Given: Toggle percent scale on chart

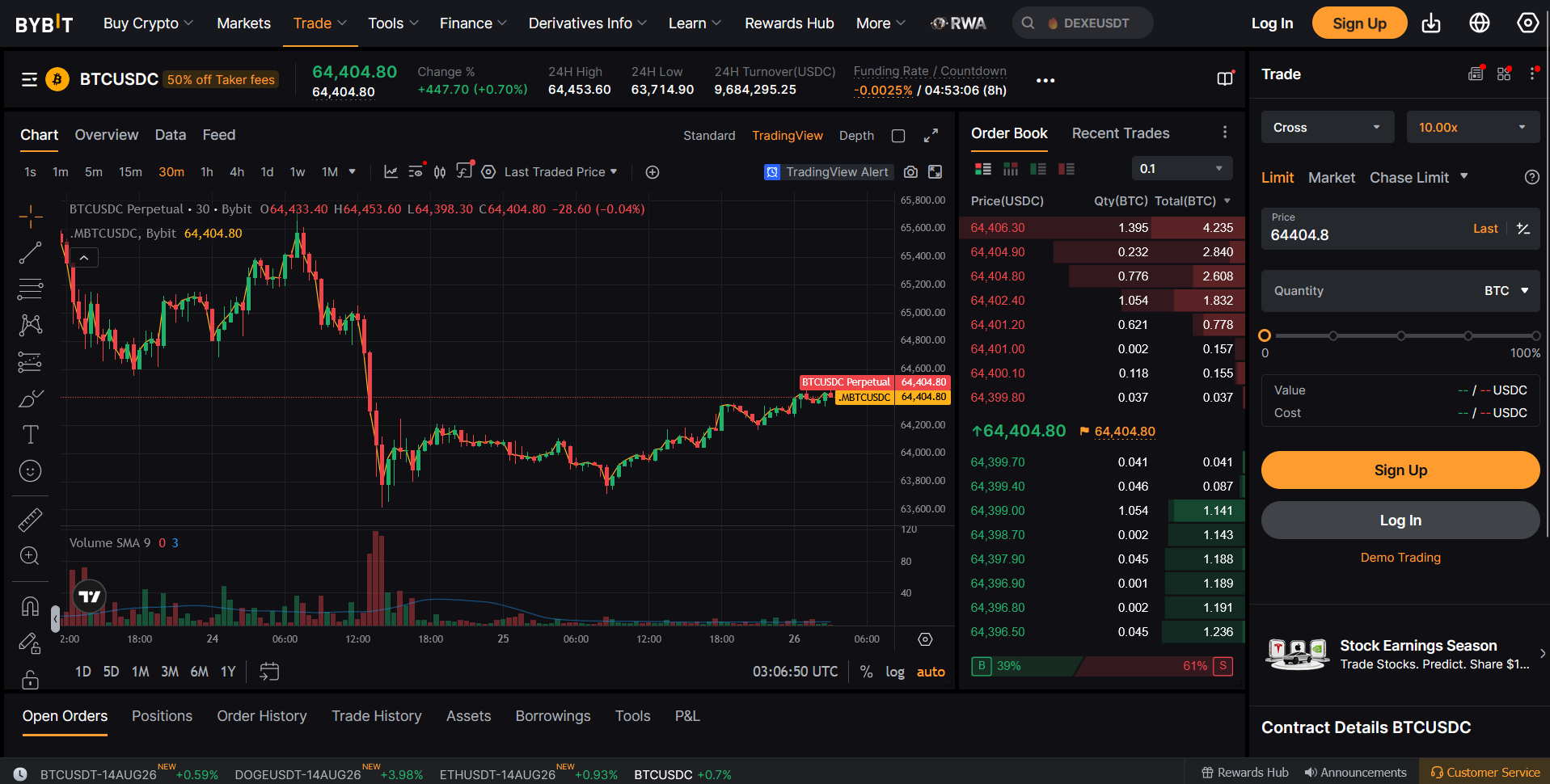Looking at the screenshot, I should tap(866, 672).
